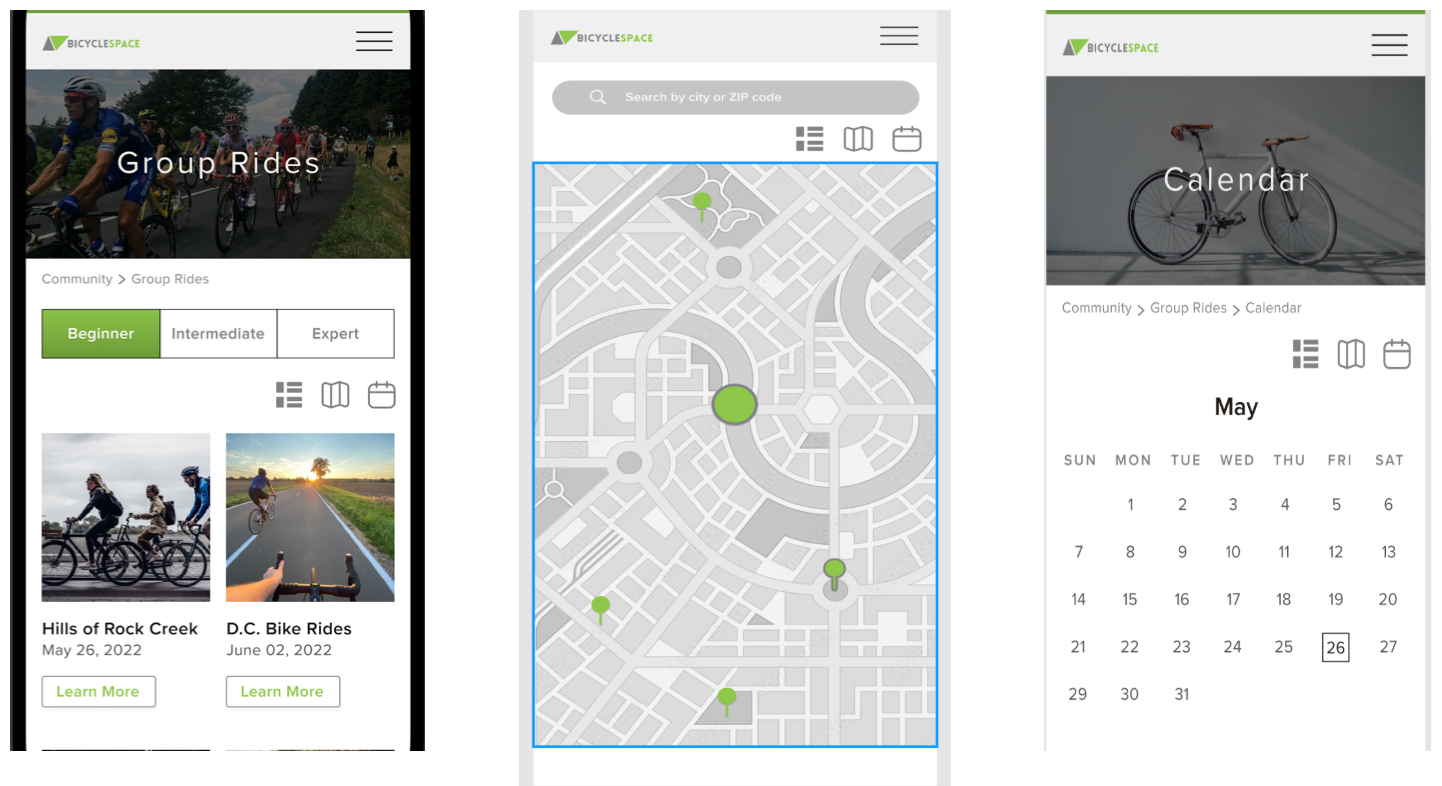Click BicycleSpace logo on Group Rides screen
Image resolution: width=1442 pixels, height=786 pixels.
point(91,43)
